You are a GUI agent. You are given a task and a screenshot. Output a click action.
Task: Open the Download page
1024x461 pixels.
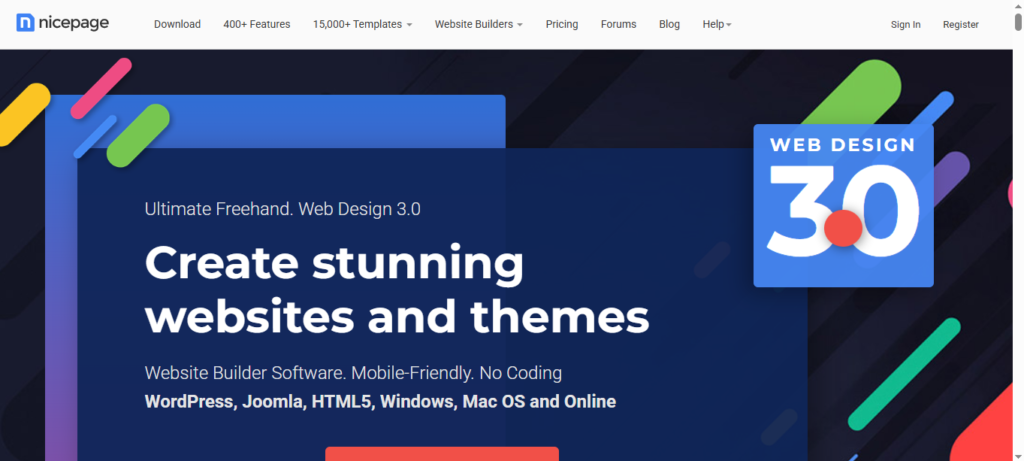click(x=177, y=24)
